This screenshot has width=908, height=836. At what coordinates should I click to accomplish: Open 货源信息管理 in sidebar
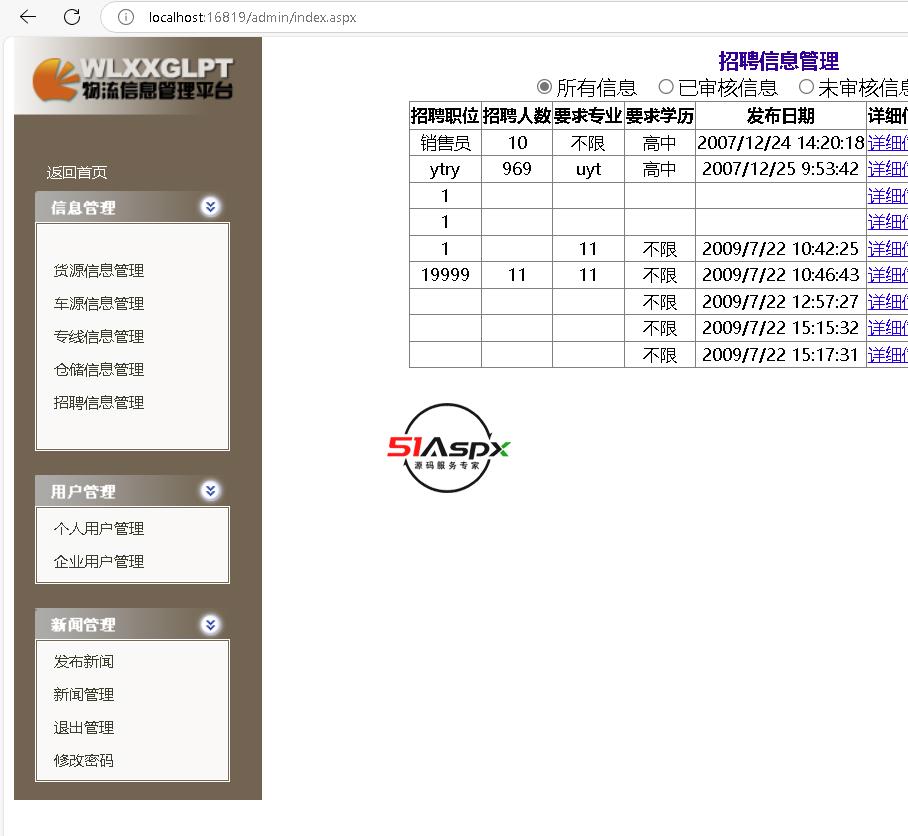[98, 270]
